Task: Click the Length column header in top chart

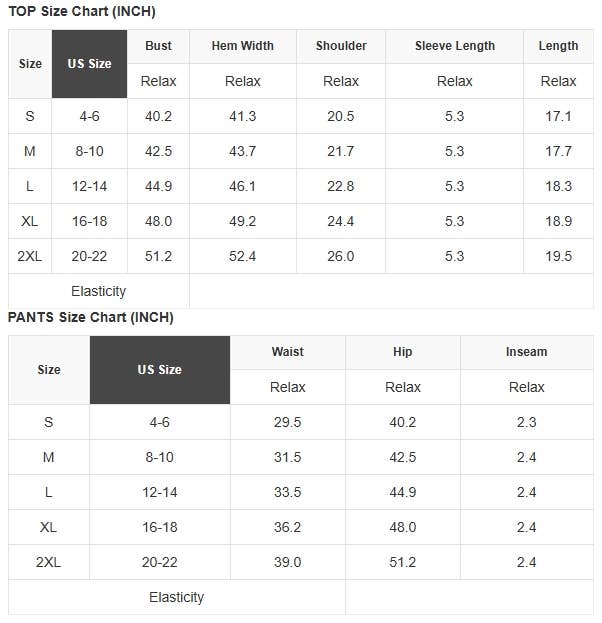Action: pos(558,46)
